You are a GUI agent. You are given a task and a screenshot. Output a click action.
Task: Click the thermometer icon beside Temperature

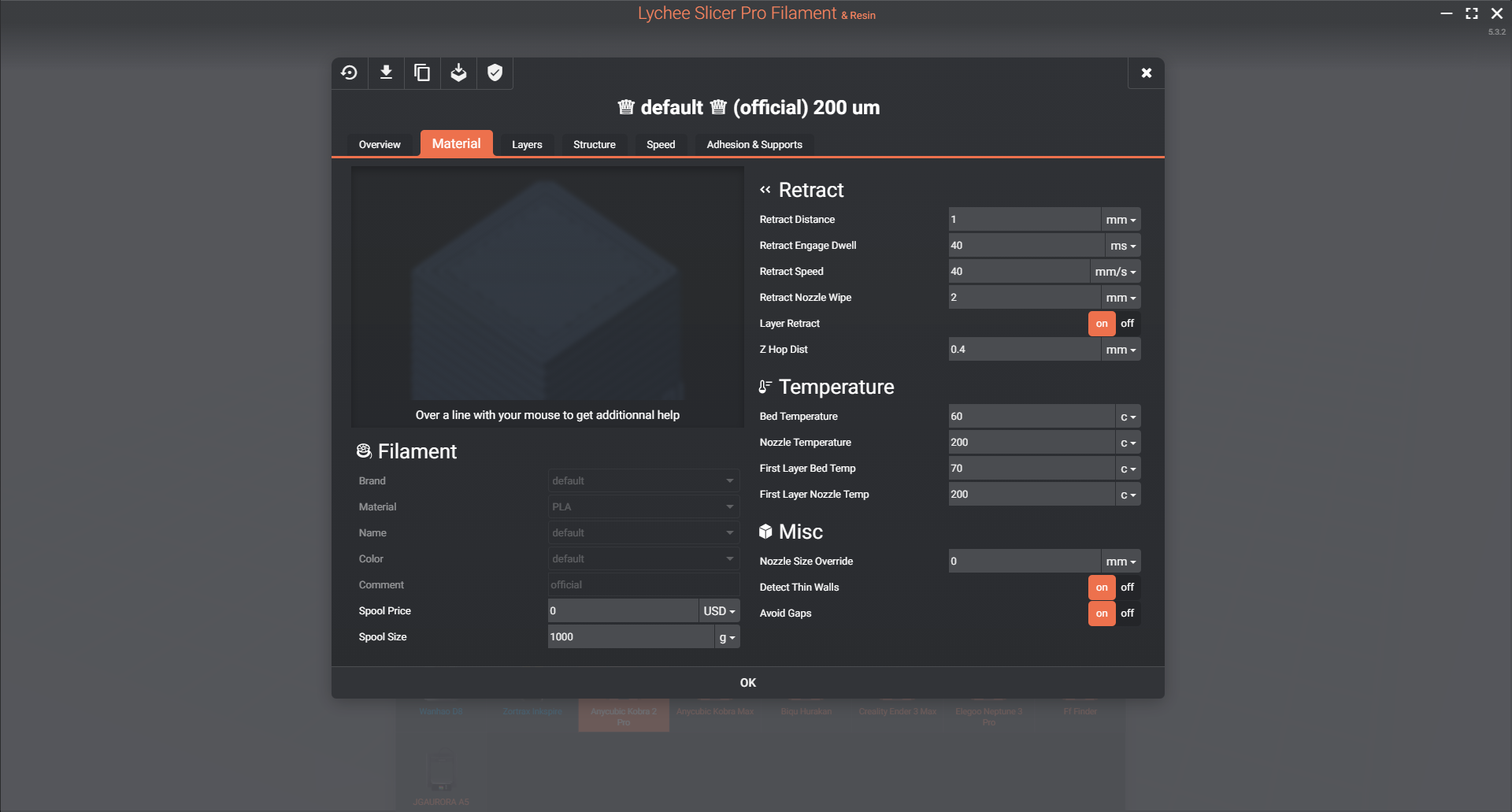tap(765, 386)
